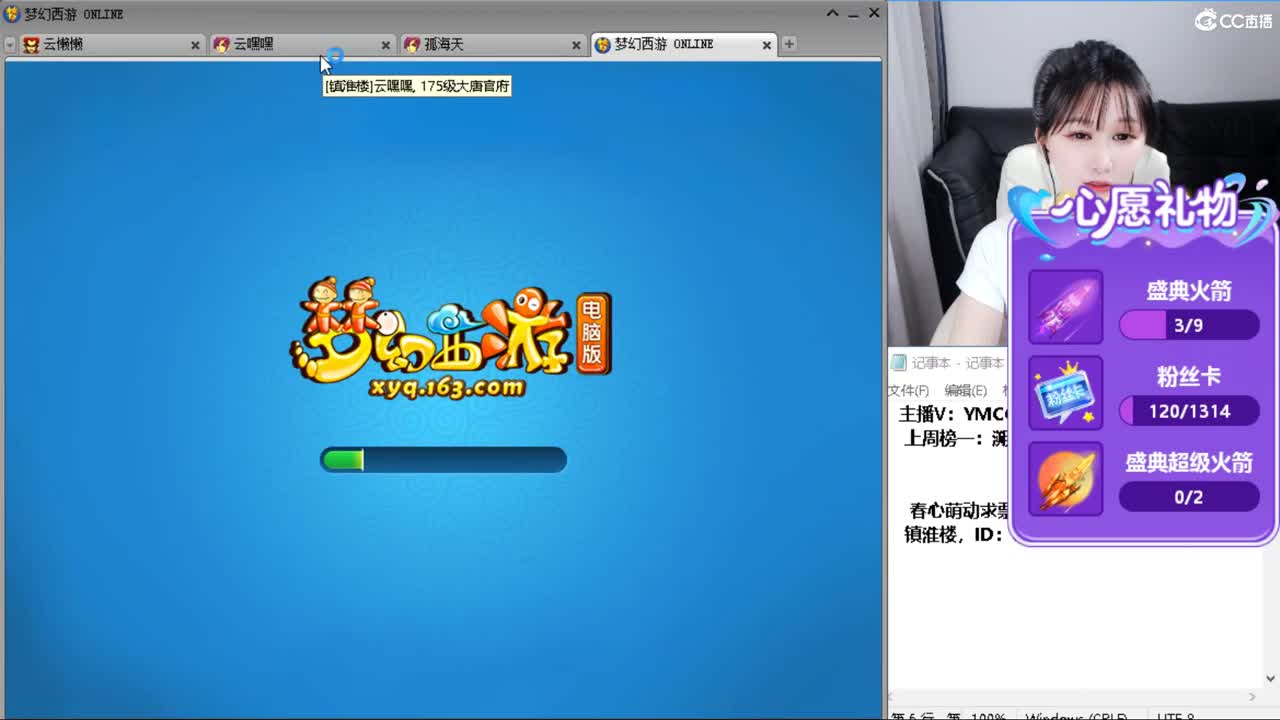Minimize the 梦幻西游 window
This screenshot has width=1280, height=720.
853,13
